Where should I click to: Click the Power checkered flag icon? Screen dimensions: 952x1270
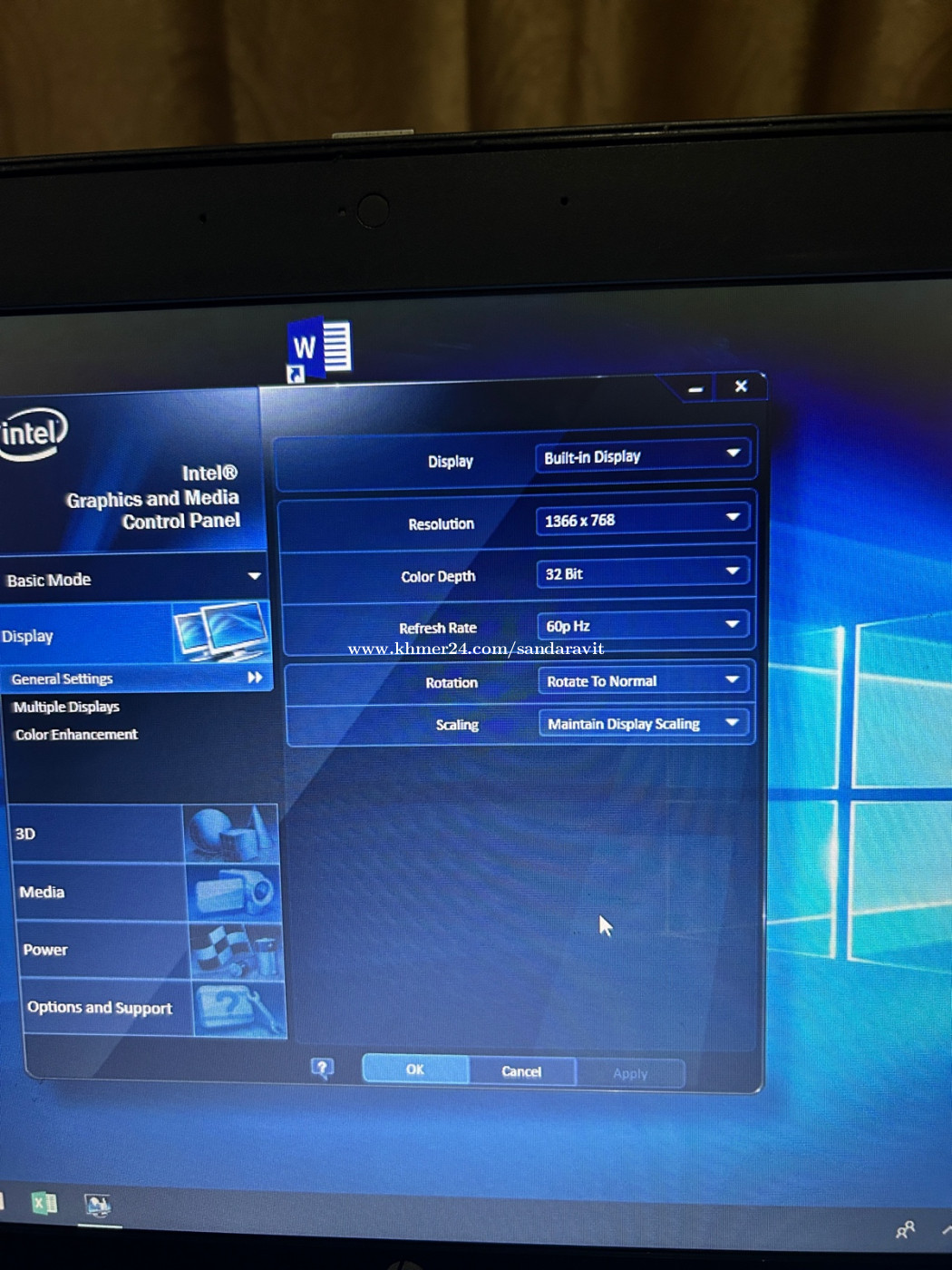click(x=237, y=950)
